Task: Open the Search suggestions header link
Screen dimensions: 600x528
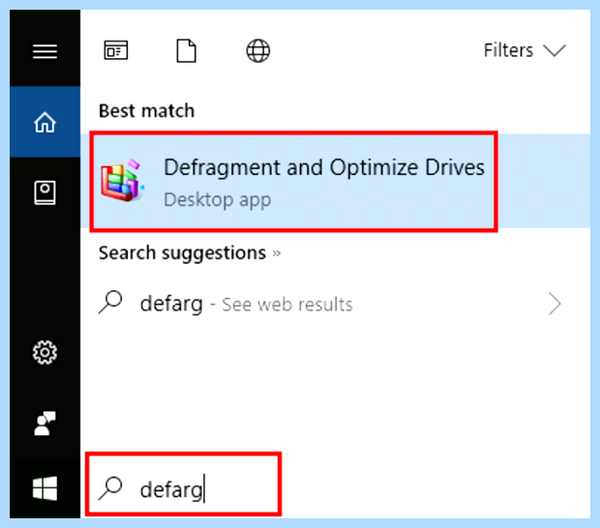Action: tap(189, 253)
